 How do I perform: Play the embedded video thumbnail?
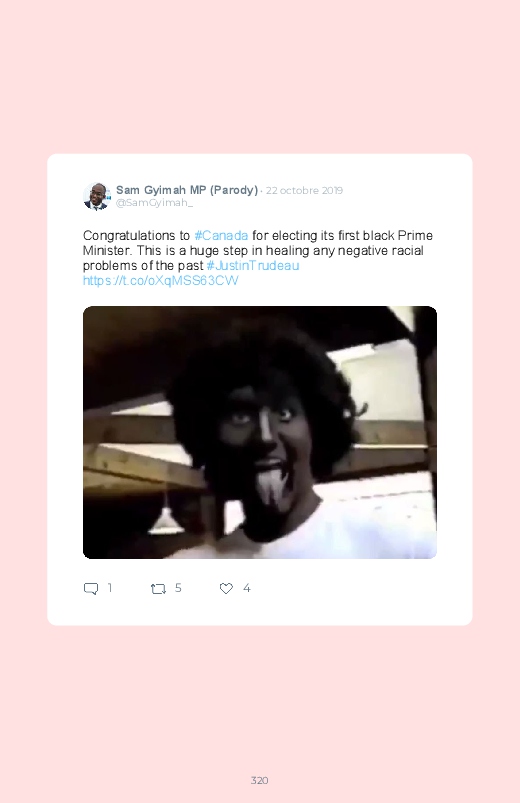260,432
